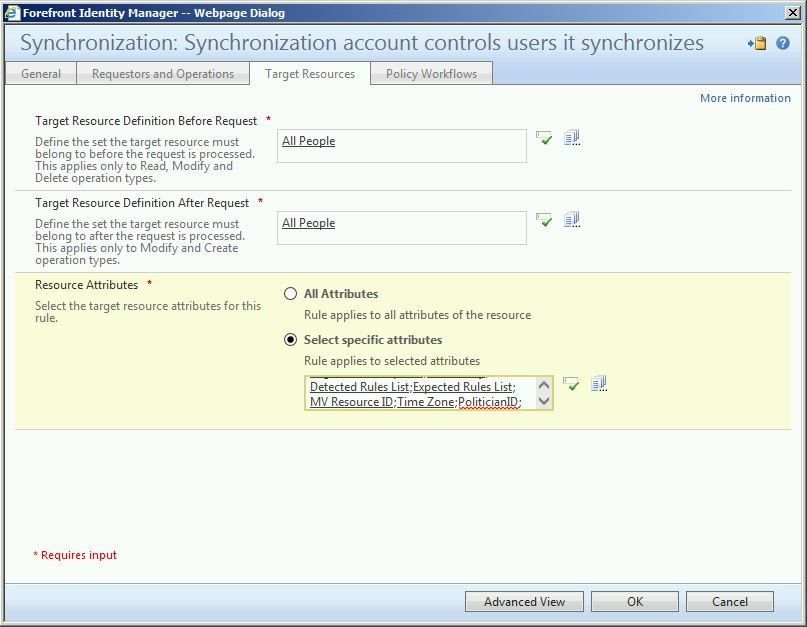Click validate icon for After Request set
The image size is (807, 627).
(543, 220)
